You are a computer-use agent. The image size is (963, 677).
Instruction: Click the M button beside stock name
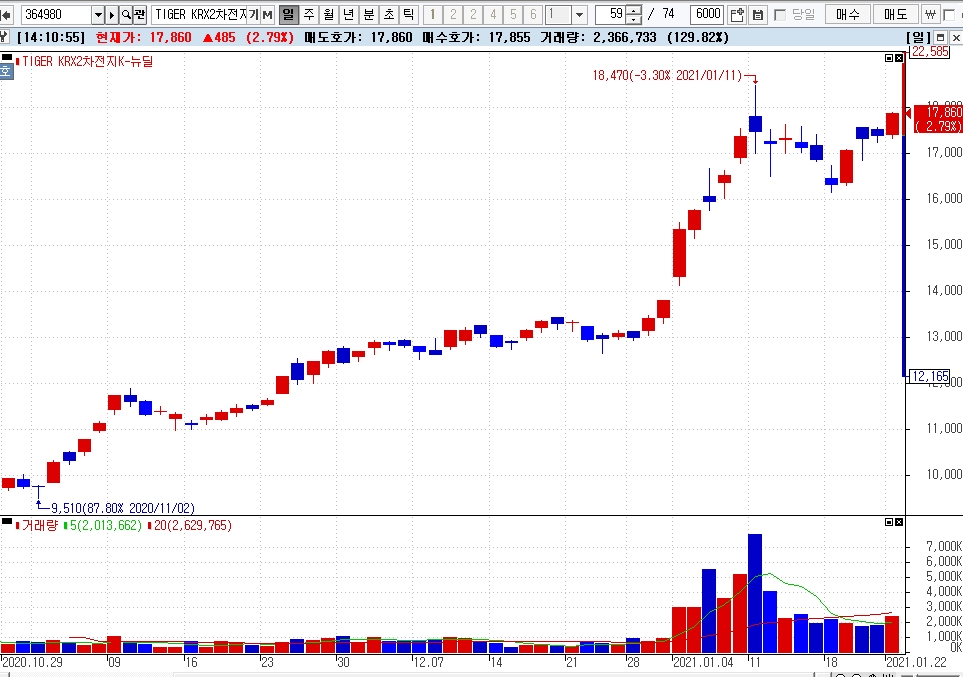pos(267,14)
